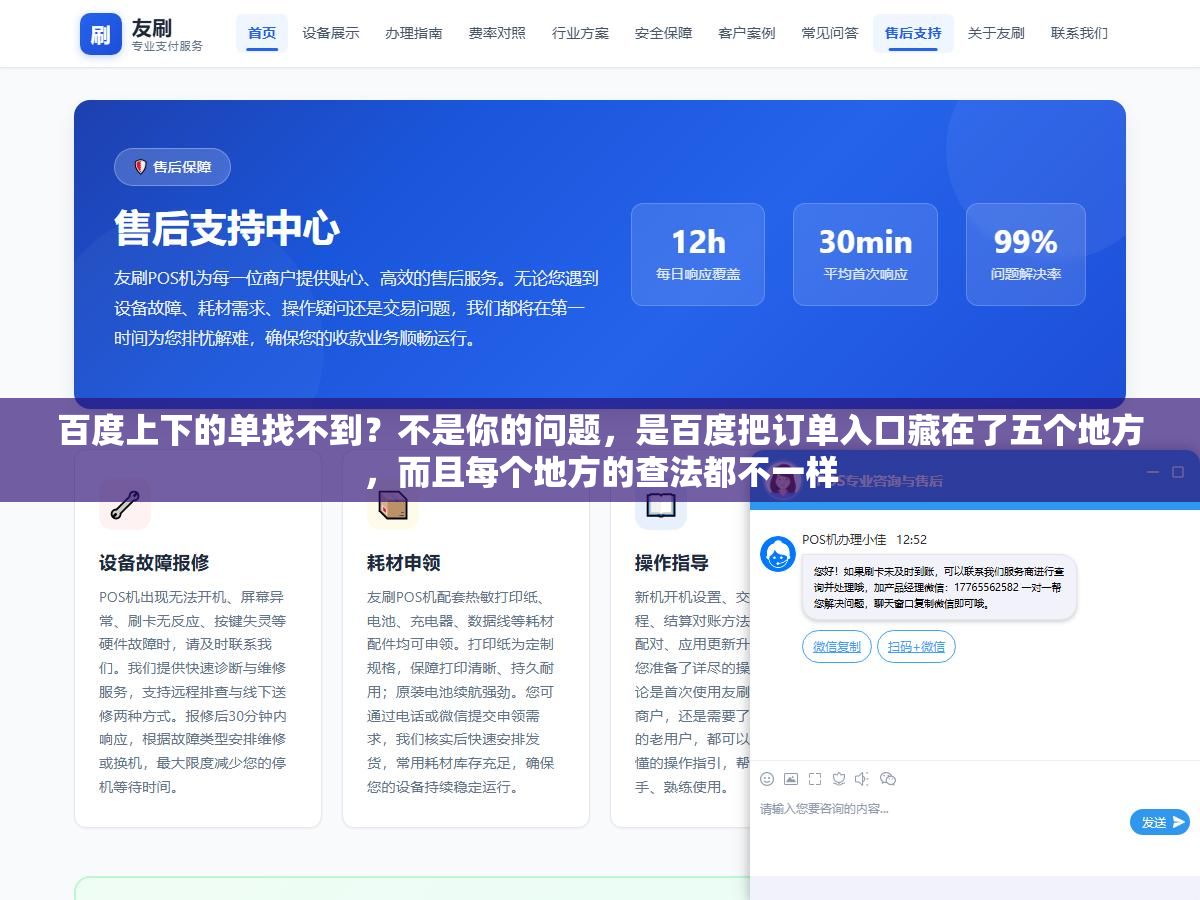Viewport: 1200px width, 900px height.
Task: Click the shield icon in 售后保障 badge
Action: [x=141, y=167]
